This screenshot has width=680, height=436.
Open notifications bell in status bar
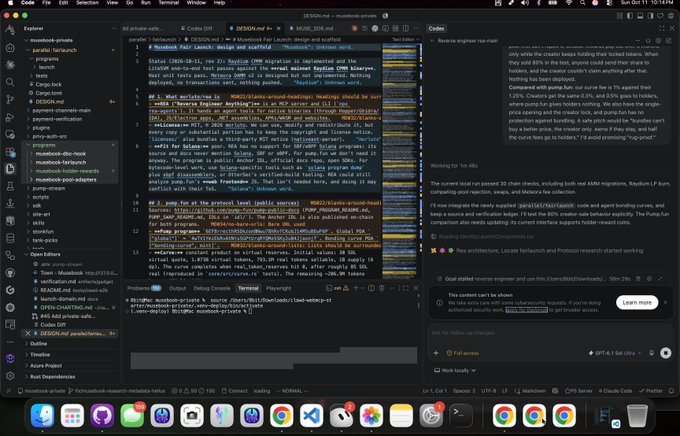tap(671, 391)
